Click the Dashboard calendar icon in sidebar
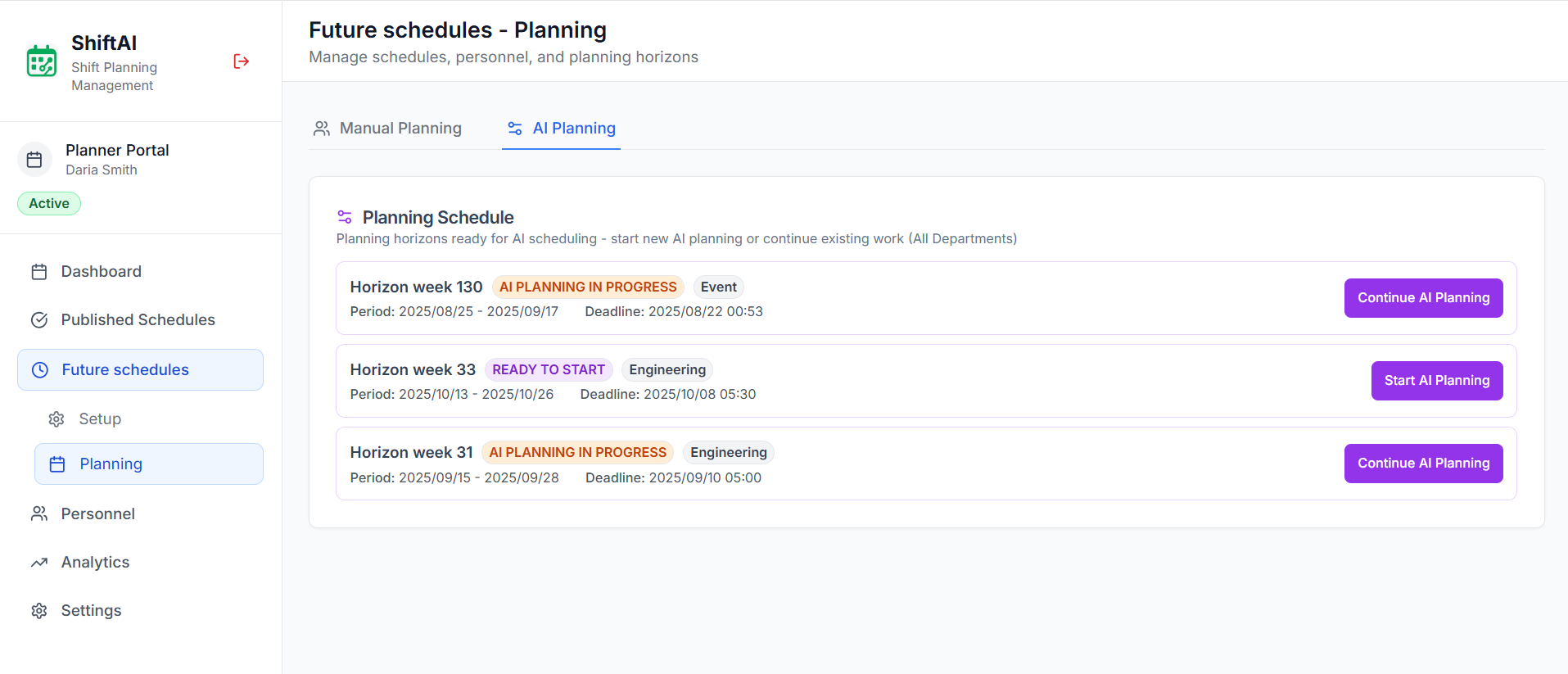 [39, 272]
